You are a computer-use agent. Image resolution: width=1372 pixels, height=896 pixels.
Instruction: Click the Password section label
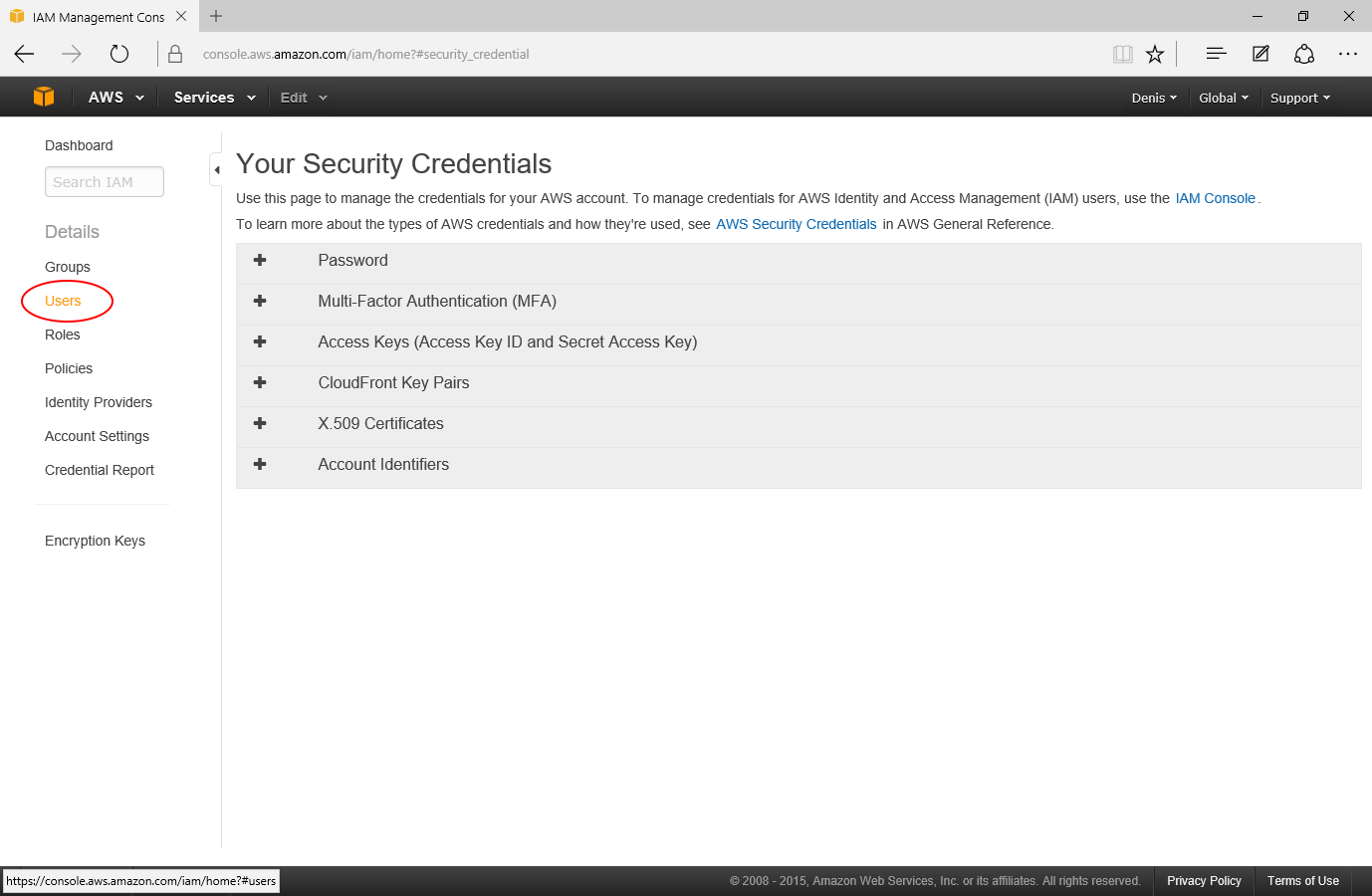coord(353,260)
